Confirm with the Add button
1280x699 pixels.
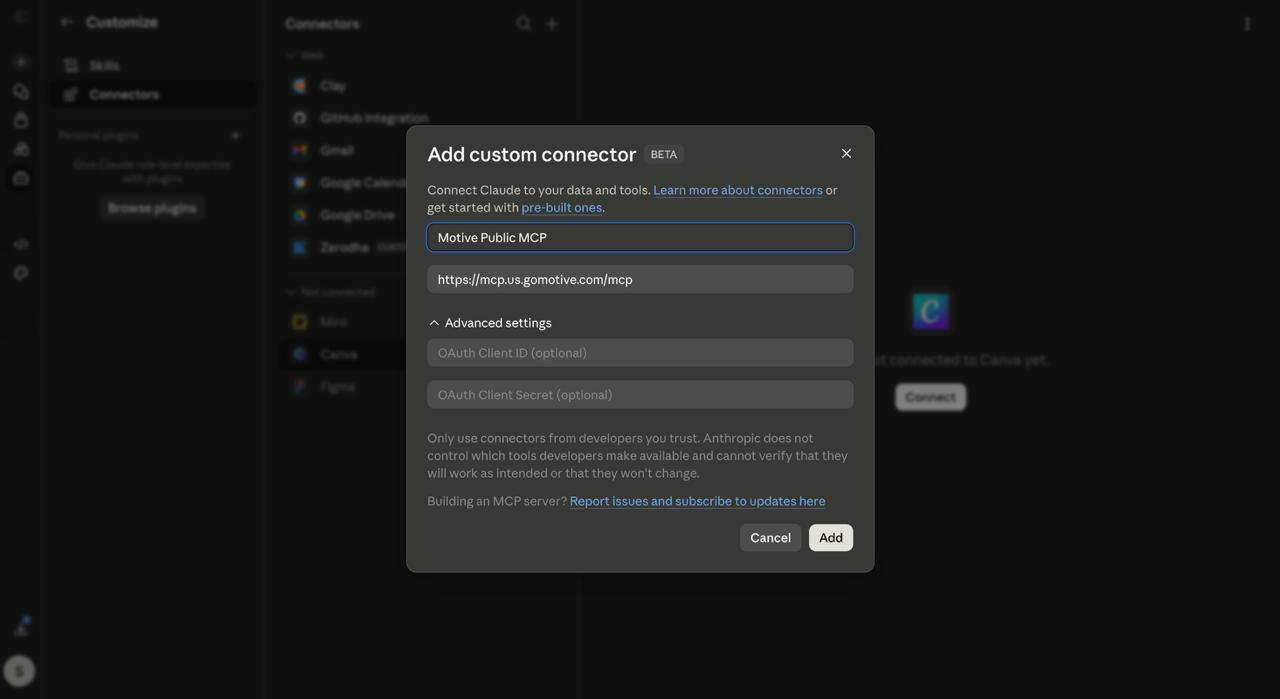831,538
